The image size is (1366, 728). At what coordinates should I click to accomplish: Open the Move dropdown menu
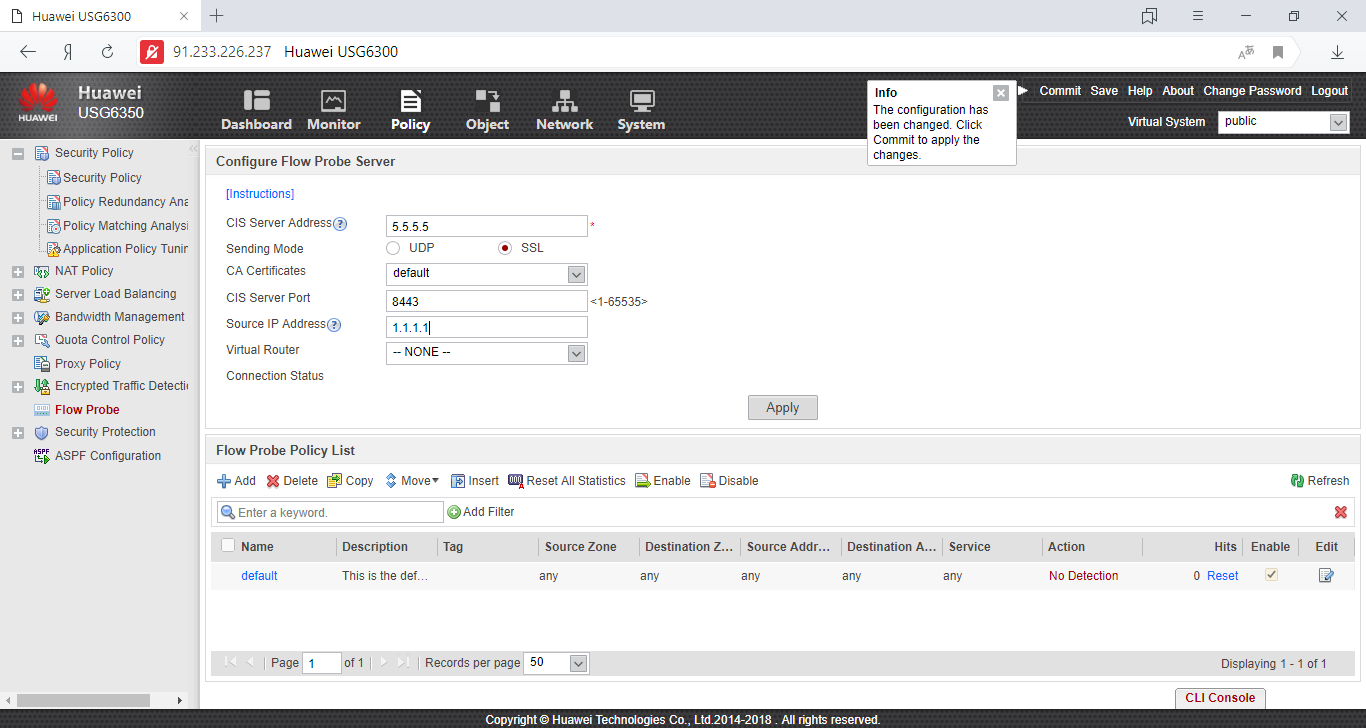click(x=412, y=481)
